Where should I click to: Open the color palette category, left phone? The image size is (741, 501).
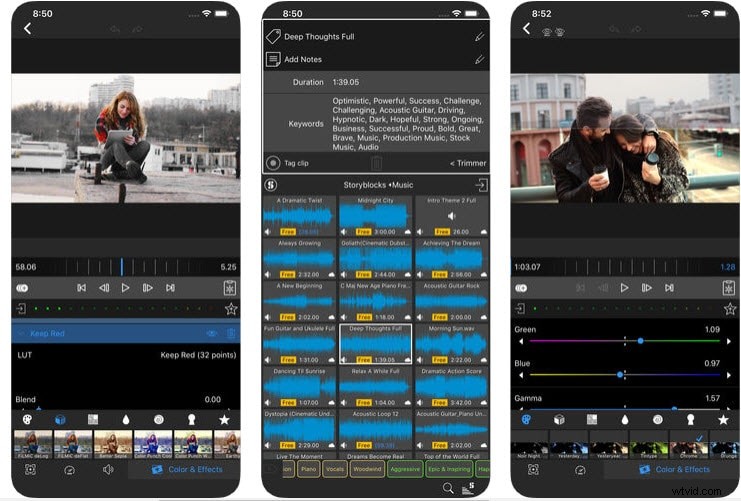click(27, 419)
